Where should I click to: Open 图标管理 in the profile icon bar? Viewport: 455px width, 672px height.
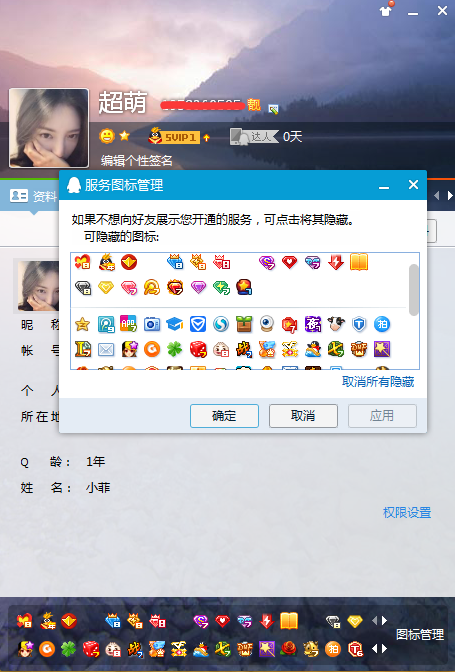pyautogui.click(x=419, y=634)
